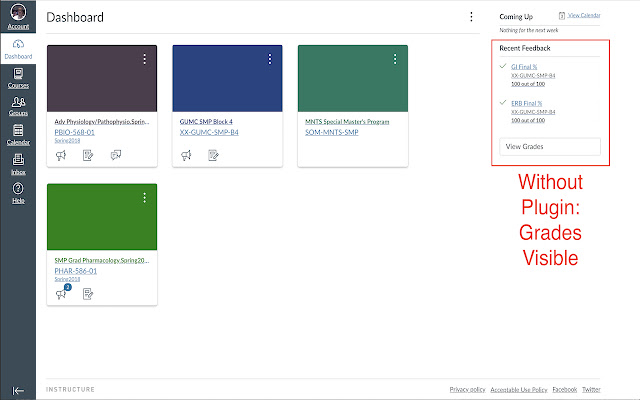Click the green checkmark beside ERB Final %
The width and height of the screenshot is (640, 400).
click(503, 102)
